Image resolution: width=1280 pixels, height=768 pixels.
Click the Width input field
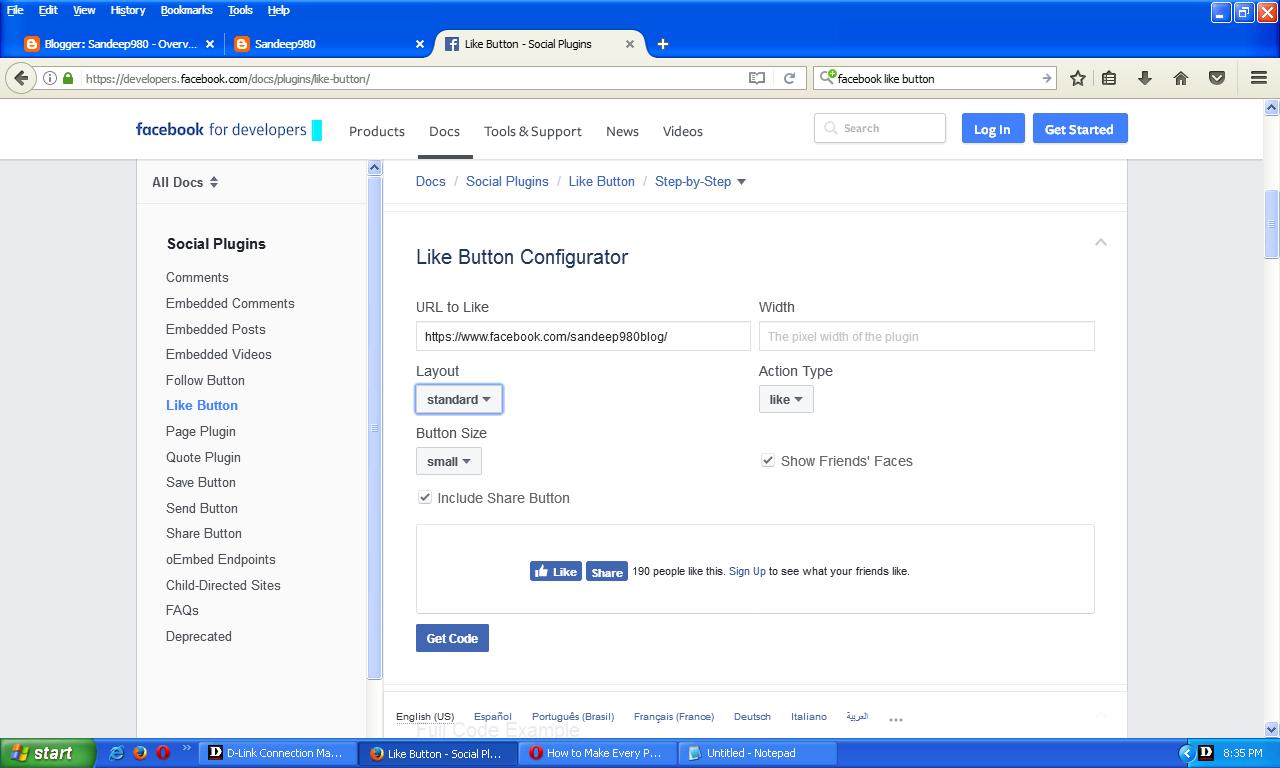tap(927, 336)
